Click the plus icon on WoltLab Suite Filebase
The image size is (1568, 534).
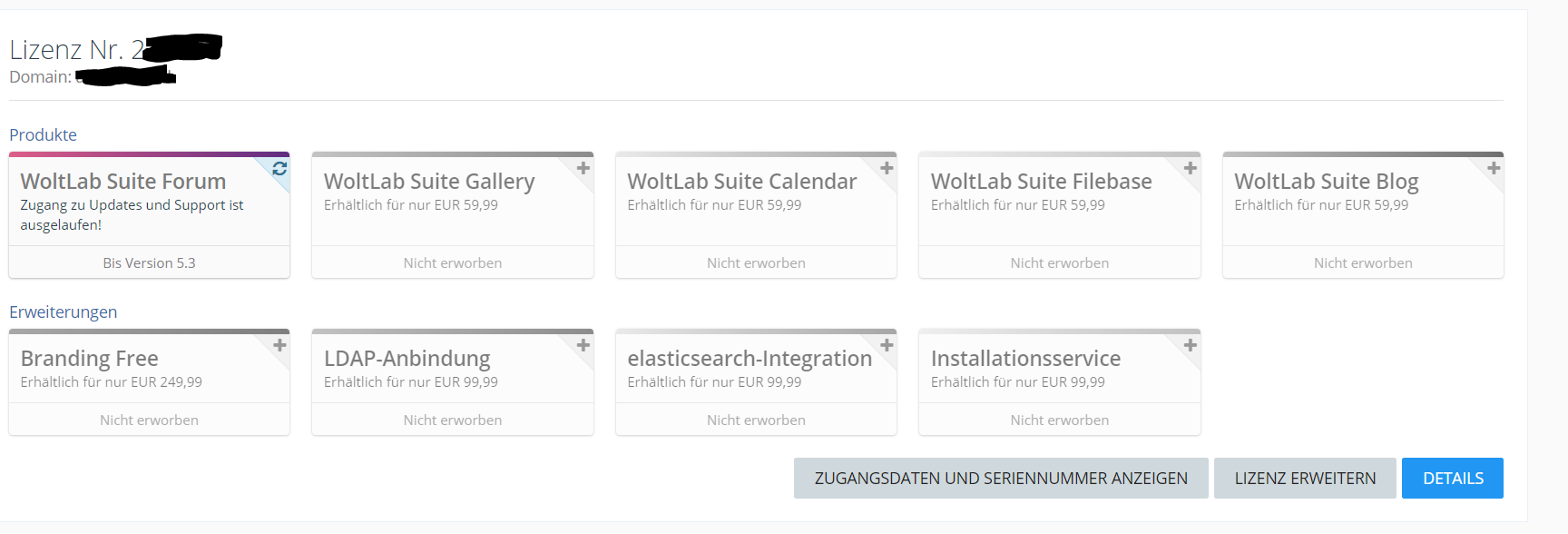pos(1191,168)
